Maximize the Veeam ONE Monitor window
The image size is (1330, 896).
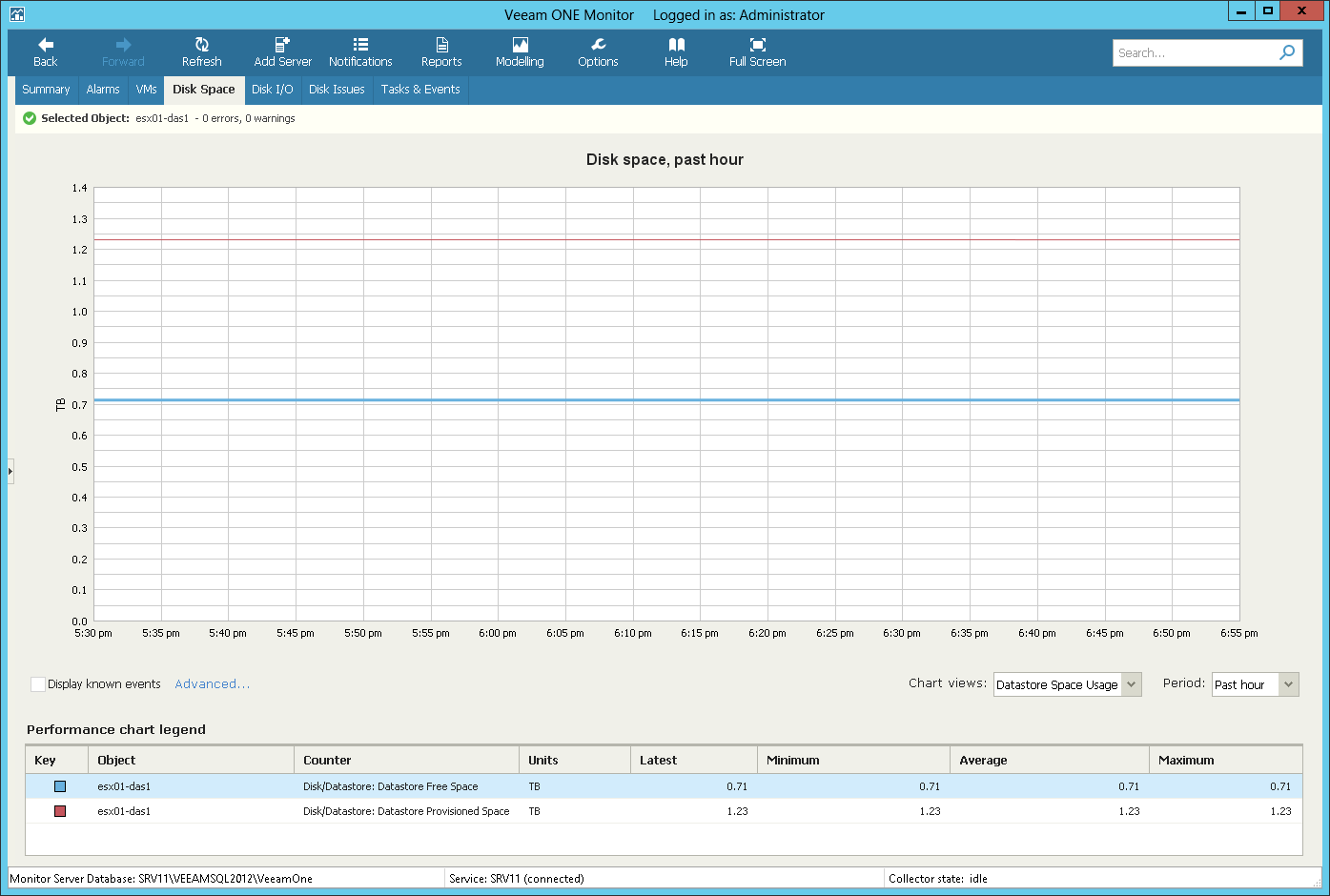(1268, 11)
